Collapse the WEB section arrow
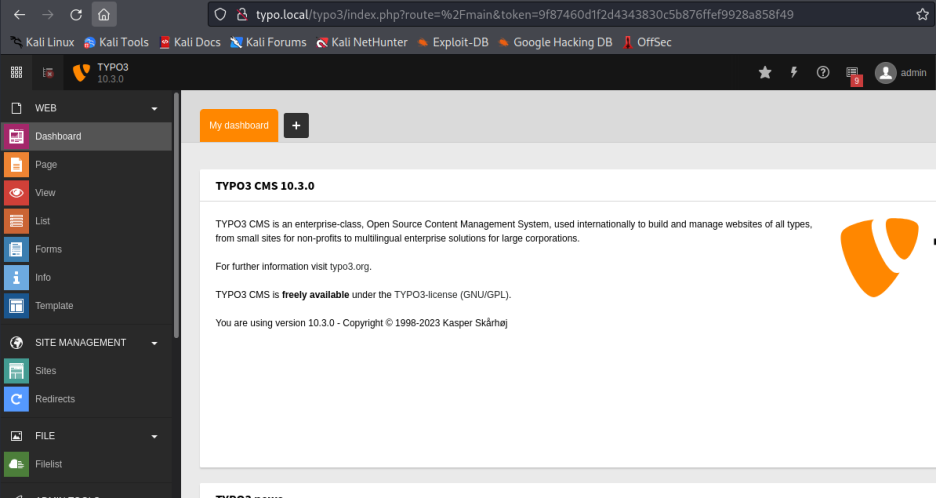936x498 pixels. pos(155,109)
